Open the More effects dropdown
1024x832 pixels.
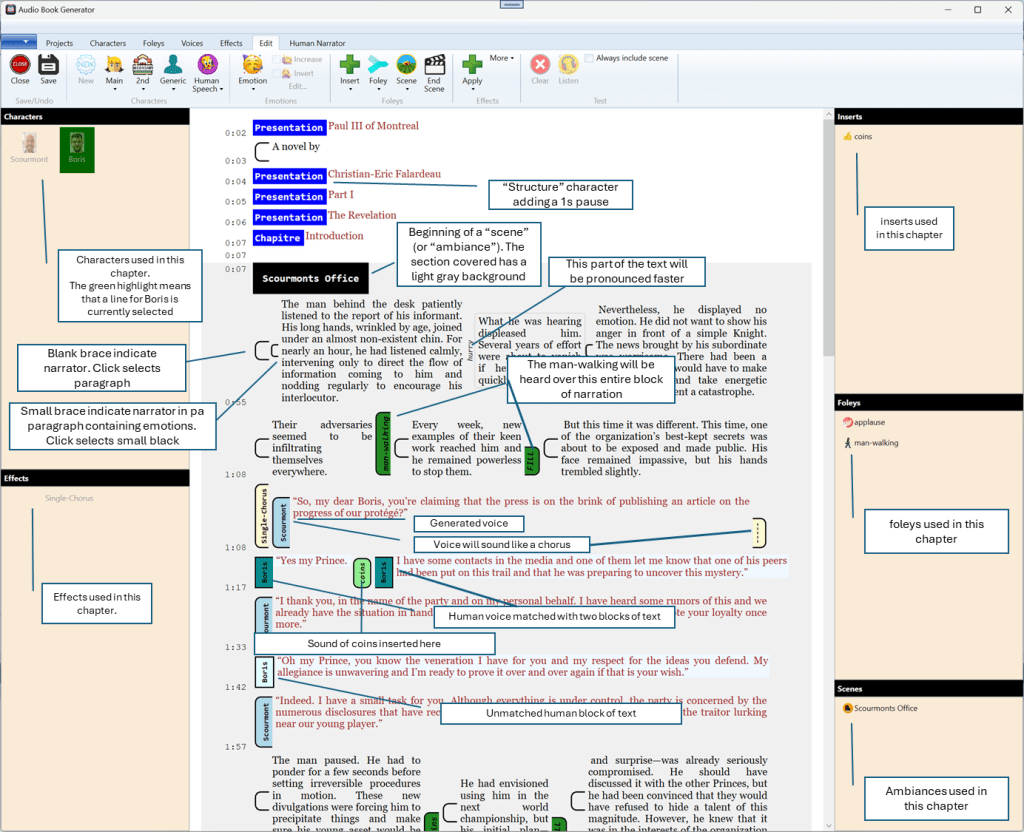(x=502, y=58)
